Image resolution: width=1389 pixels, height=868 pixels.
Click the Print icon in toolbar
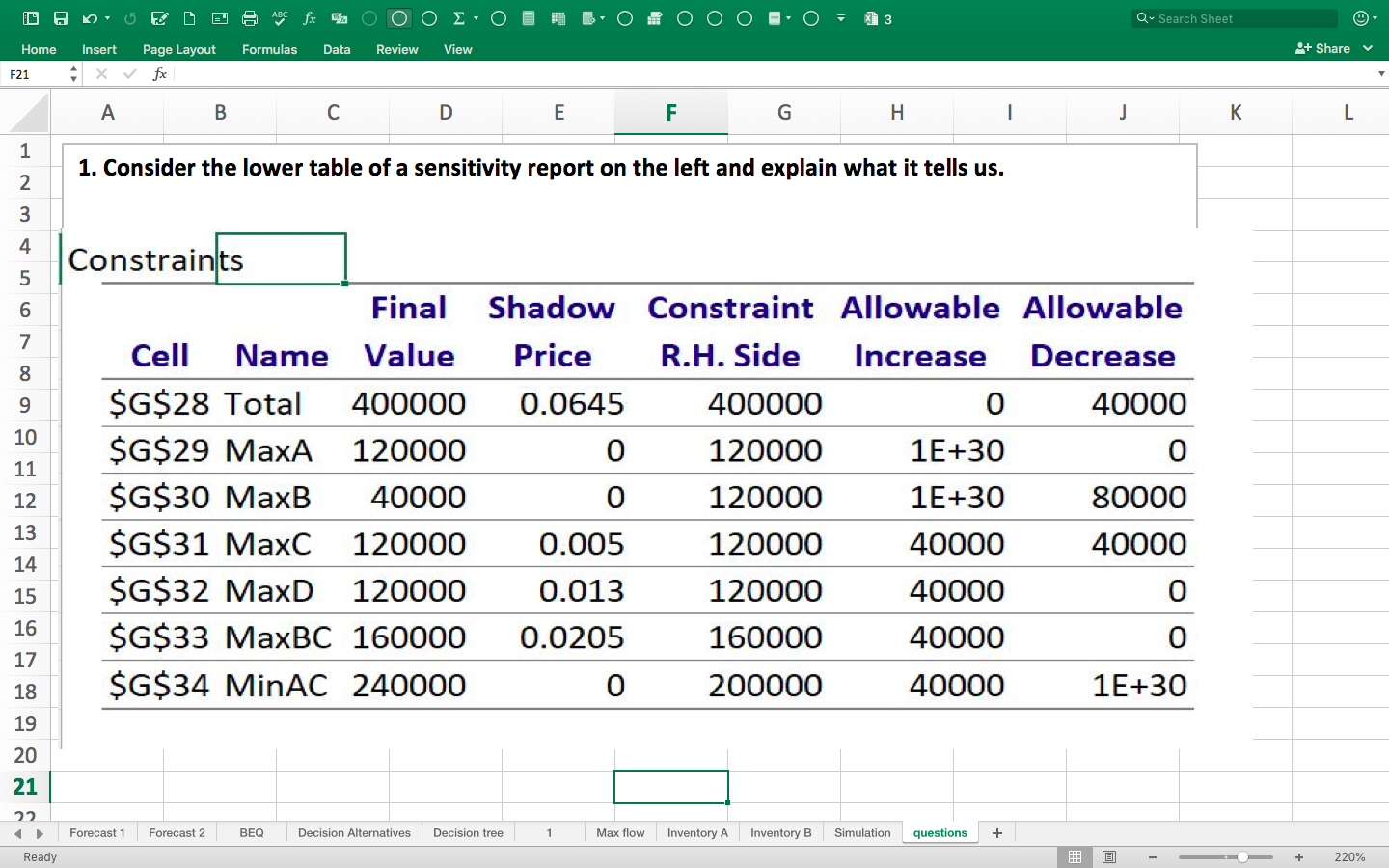tap(250, 18)
